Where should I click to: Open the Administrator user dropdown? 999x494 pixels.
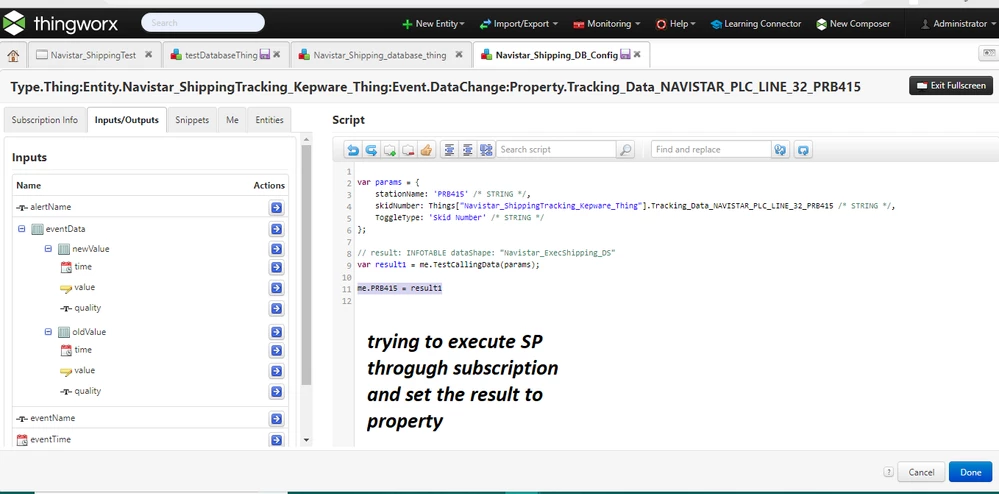(x=958, y=24)
